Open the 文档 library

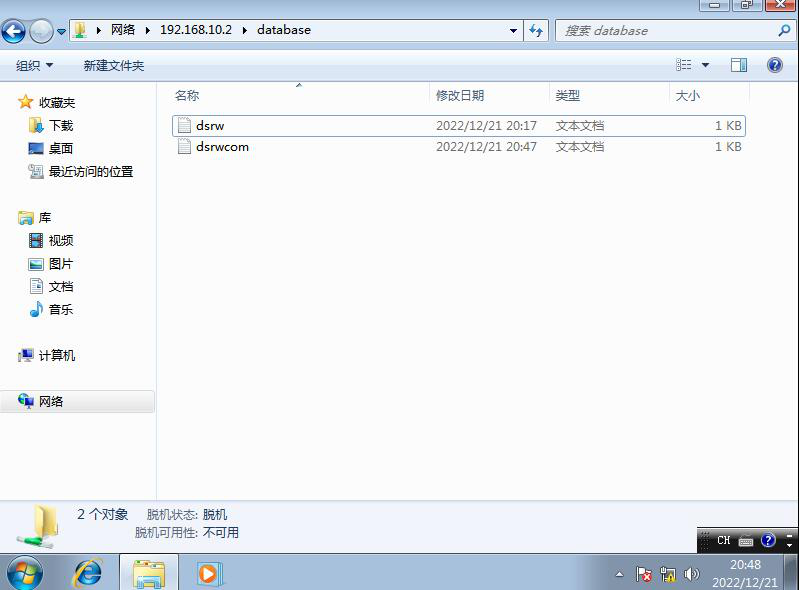point(61,286)
